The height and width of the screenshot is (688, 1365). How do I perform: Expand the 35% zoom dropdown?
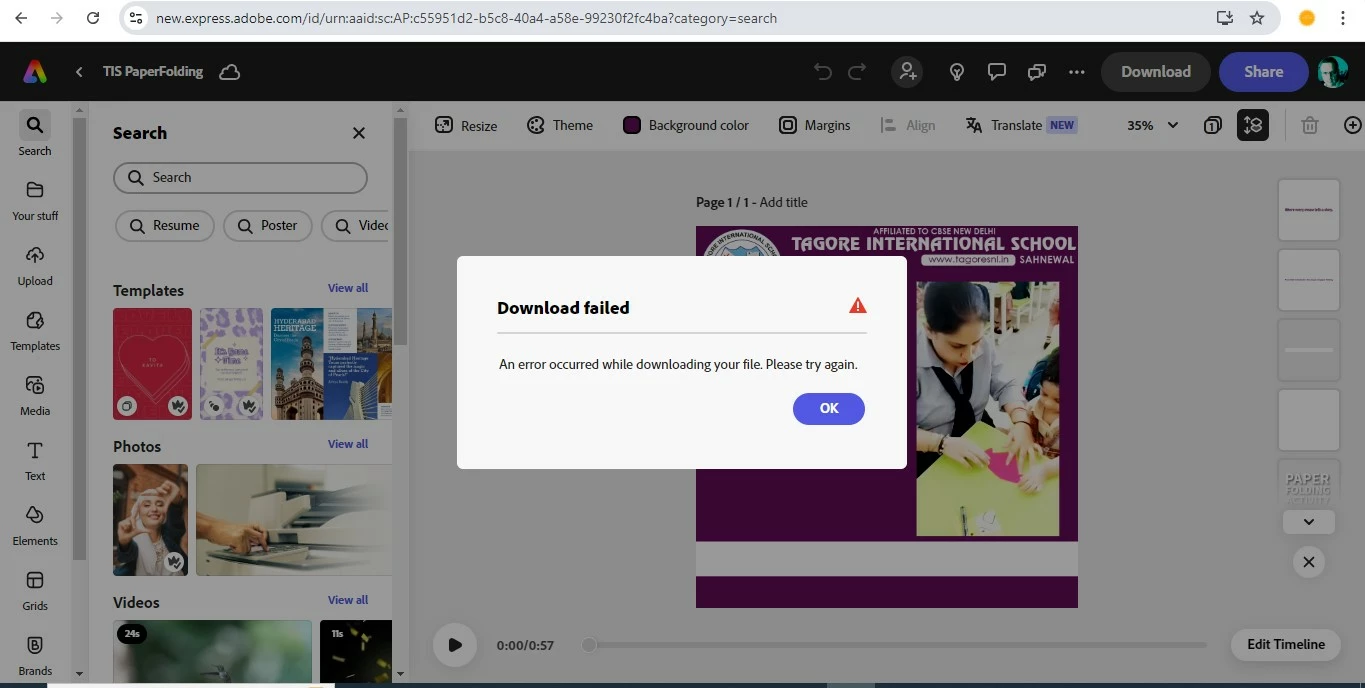[x=1153, y=125]
